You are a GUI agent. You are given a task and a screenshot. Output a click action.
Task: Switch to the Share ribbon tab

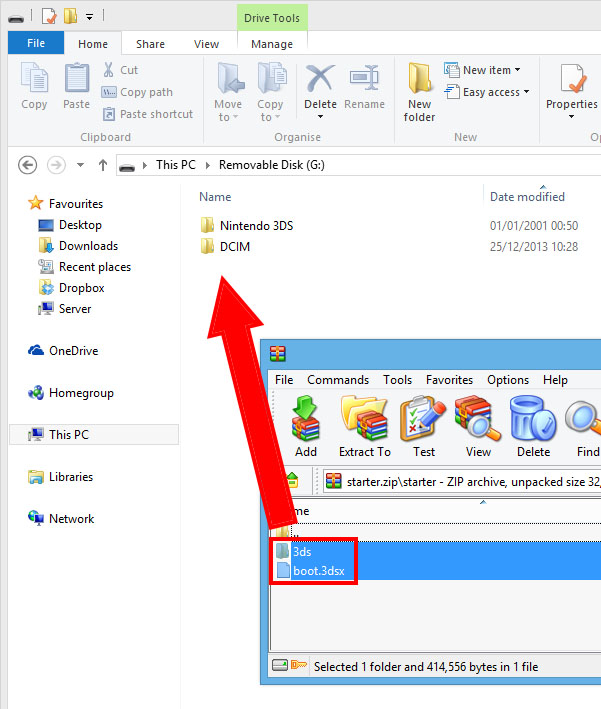click(151, 44)
